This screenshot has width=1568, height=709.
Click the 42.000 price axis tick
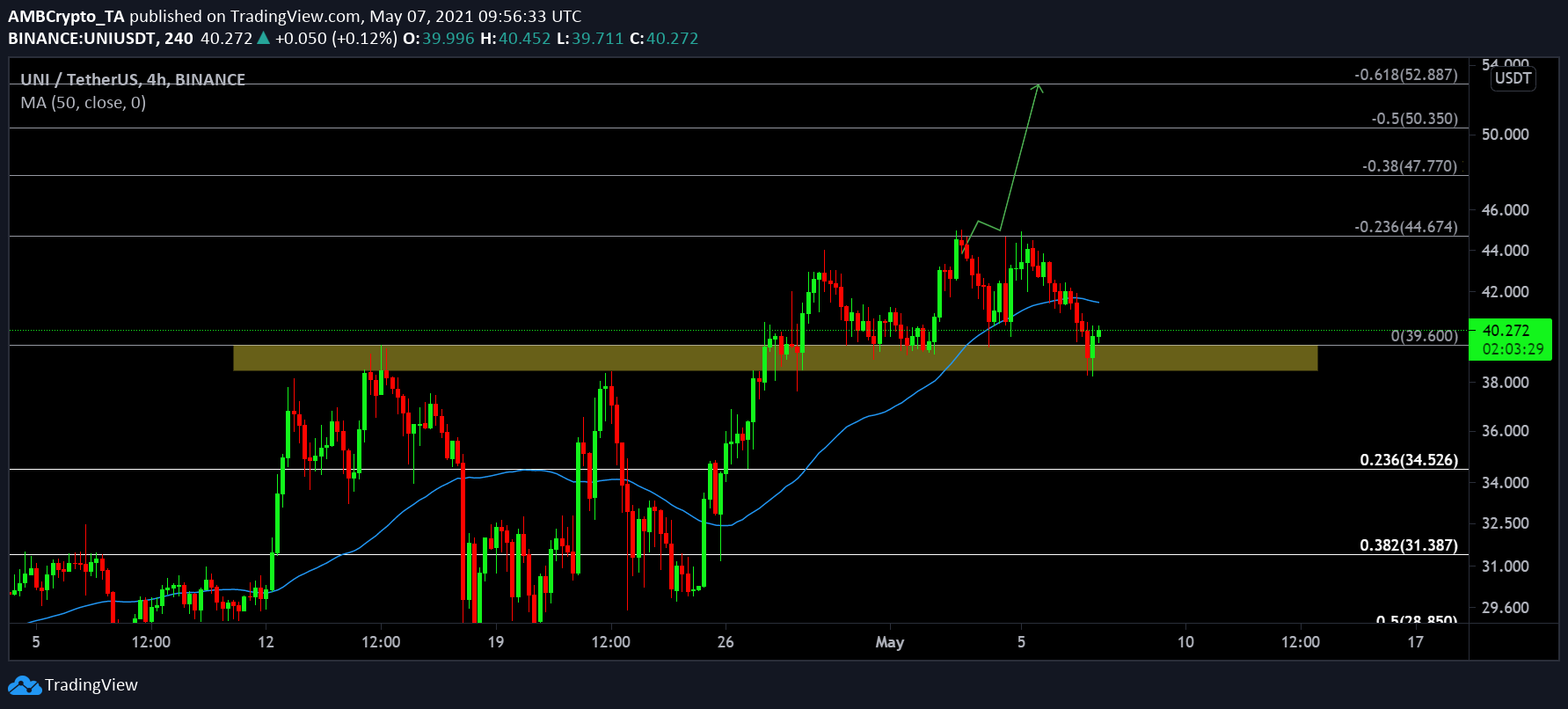tap(1505, 292)
